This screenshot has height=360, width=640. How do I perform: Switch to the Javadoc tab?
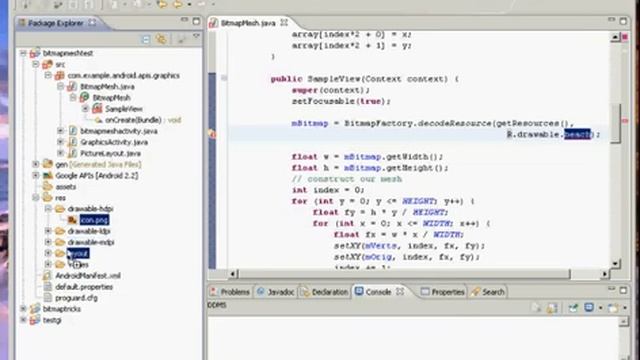tap(276, 292)
